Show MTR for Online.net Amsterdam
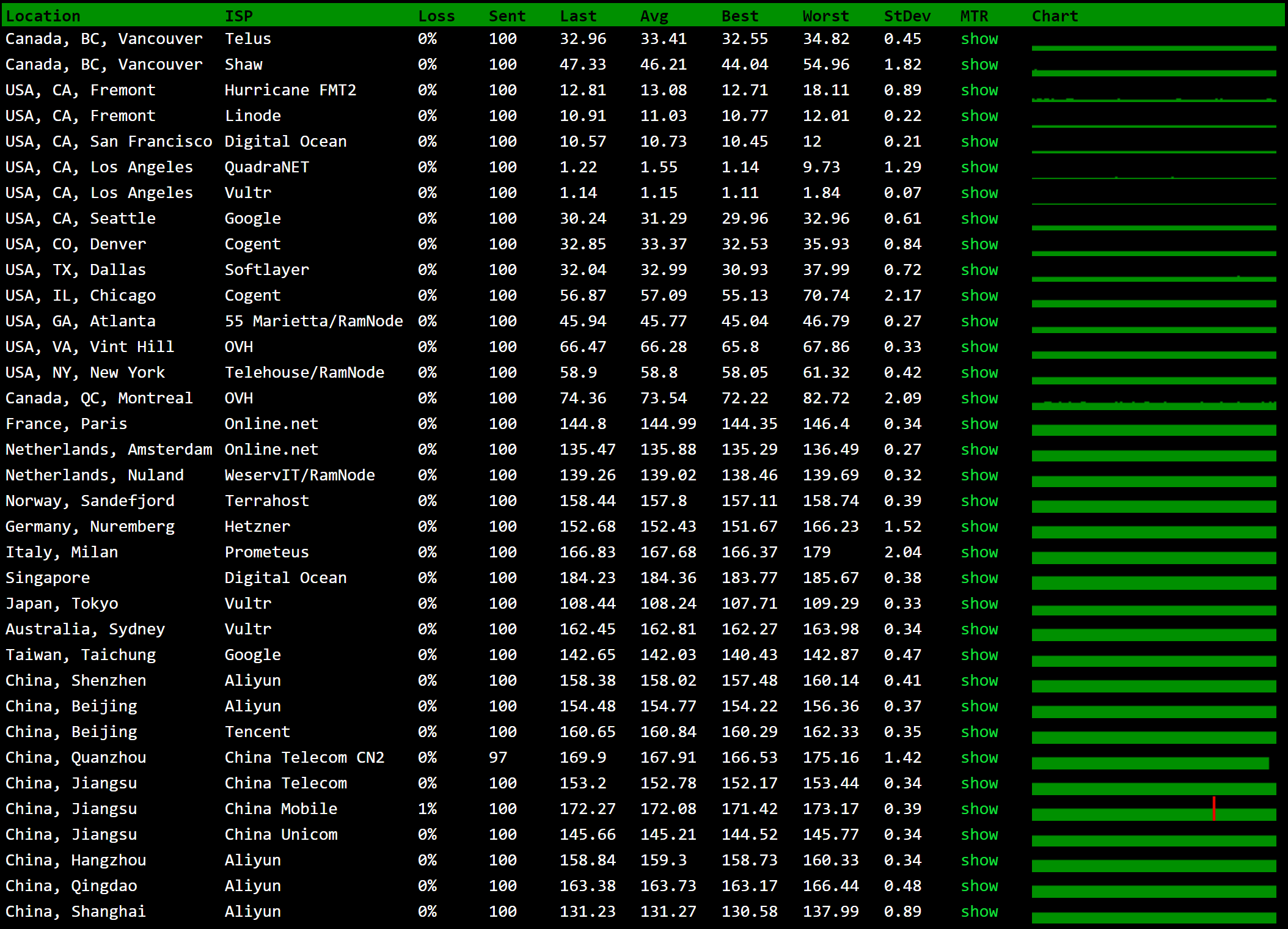The height and width of the screenshot is (929, 1288). point(979,450)
